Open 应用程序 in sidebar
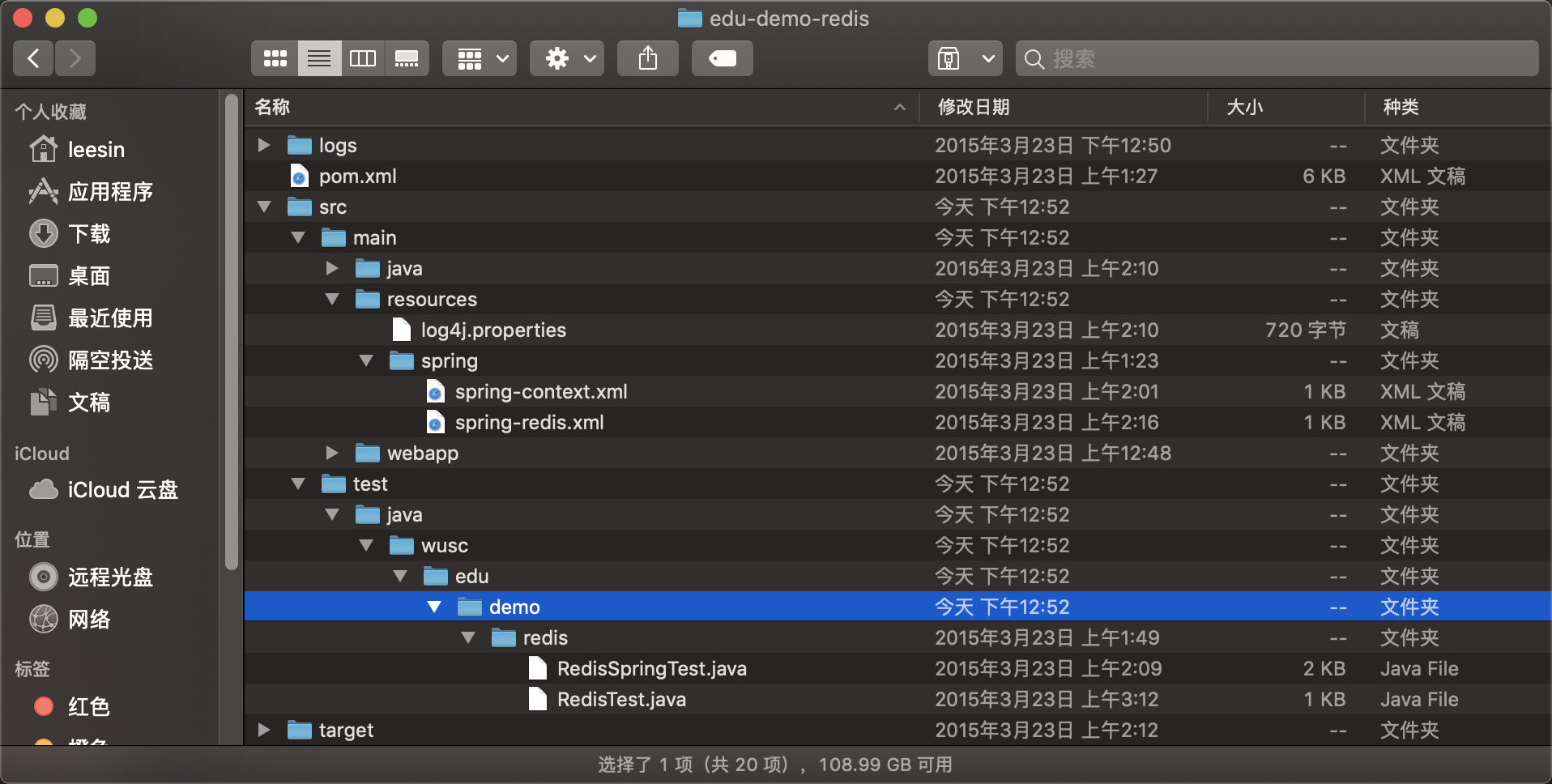This screenshot has height=784, width=1552. 91,192
